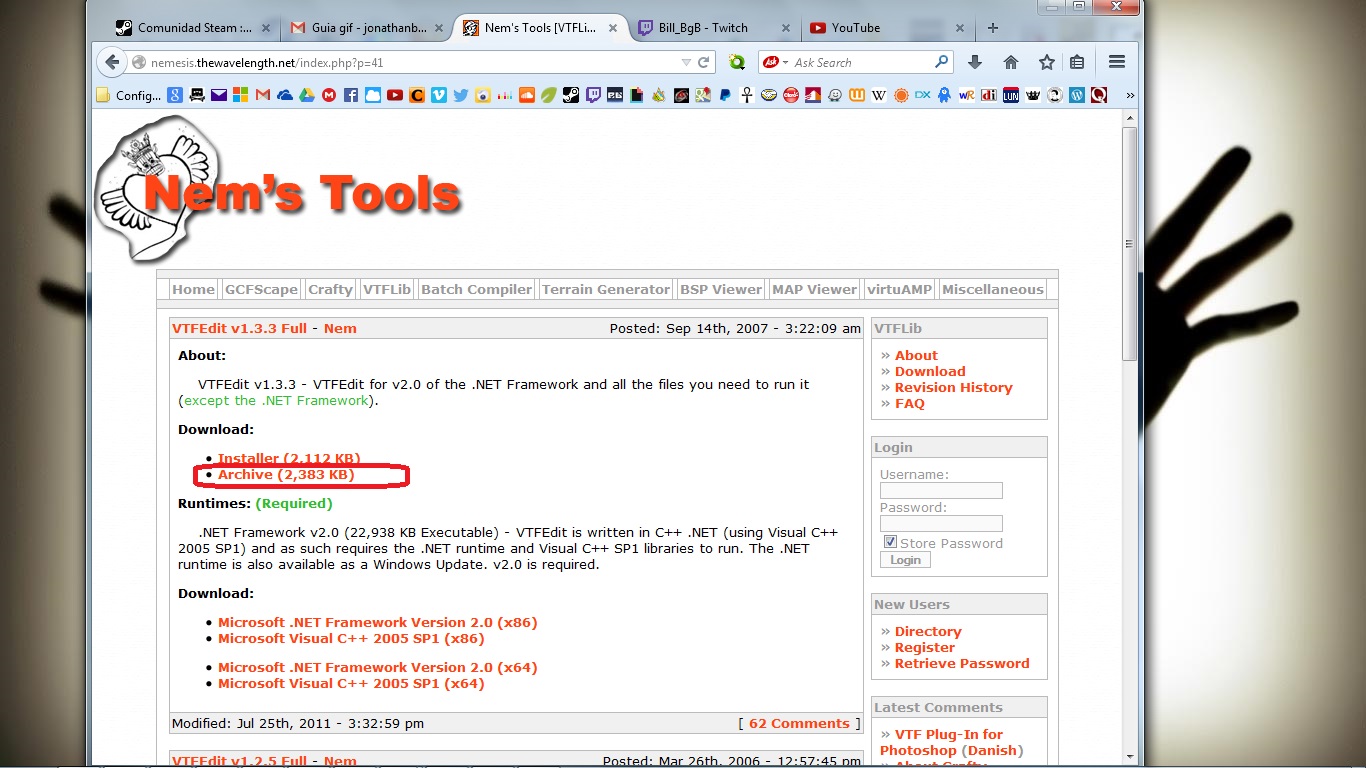
Task: Reload the page with the refresh icon
Action: 705,62
